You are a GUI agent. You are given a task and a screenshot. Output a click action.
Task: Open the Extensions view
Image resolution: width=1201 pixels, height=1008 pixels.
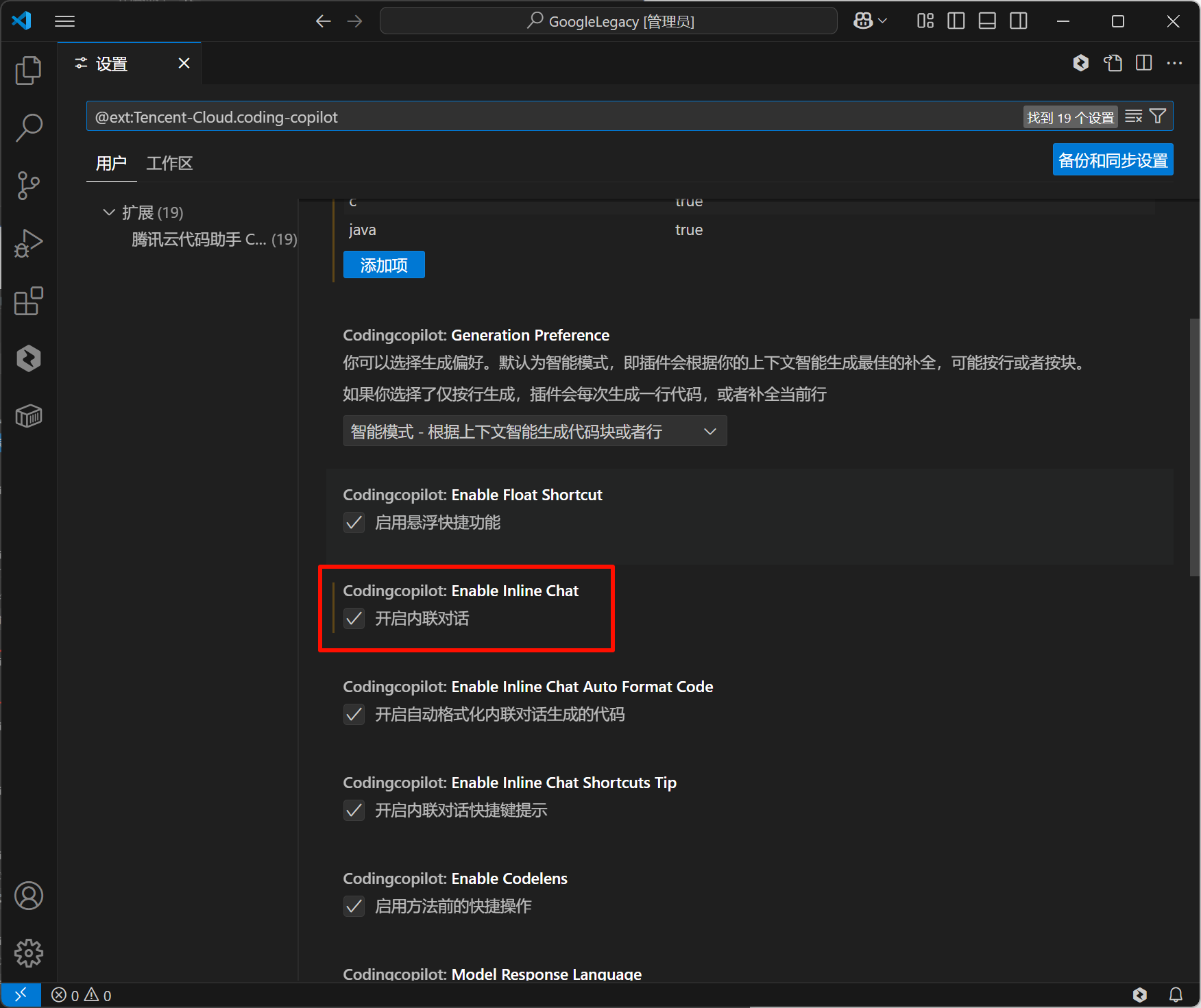coord(28,301)
